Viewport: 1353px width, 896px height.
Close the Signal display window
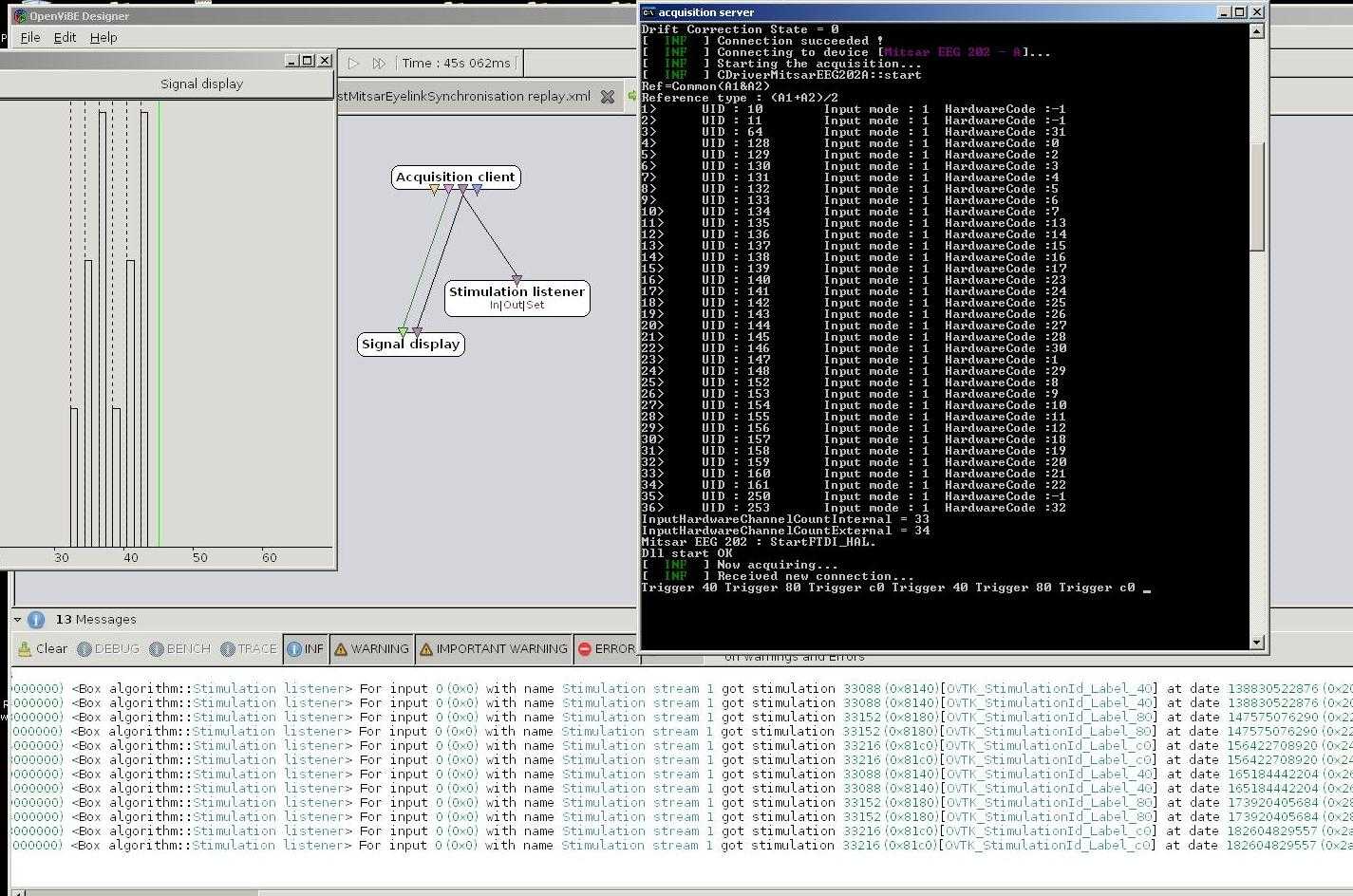click(325, 60)
